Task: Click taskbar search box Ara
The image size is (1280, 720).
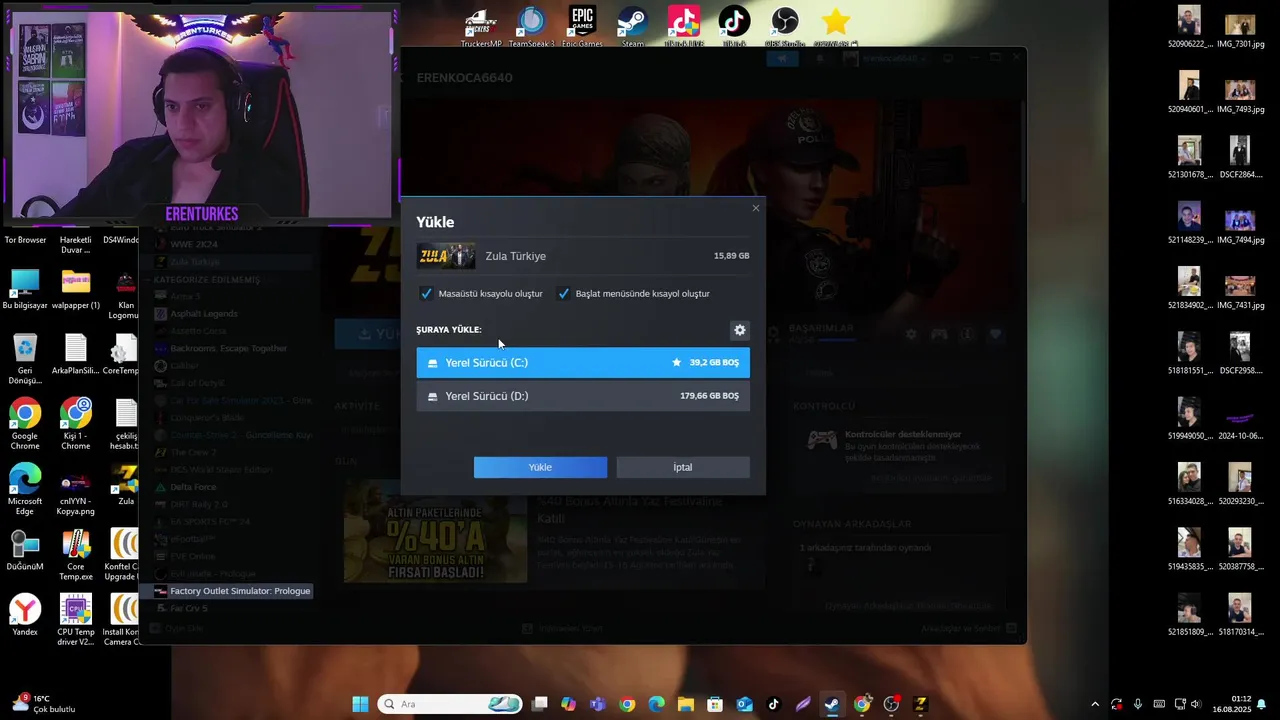Action: coord(450,704)
